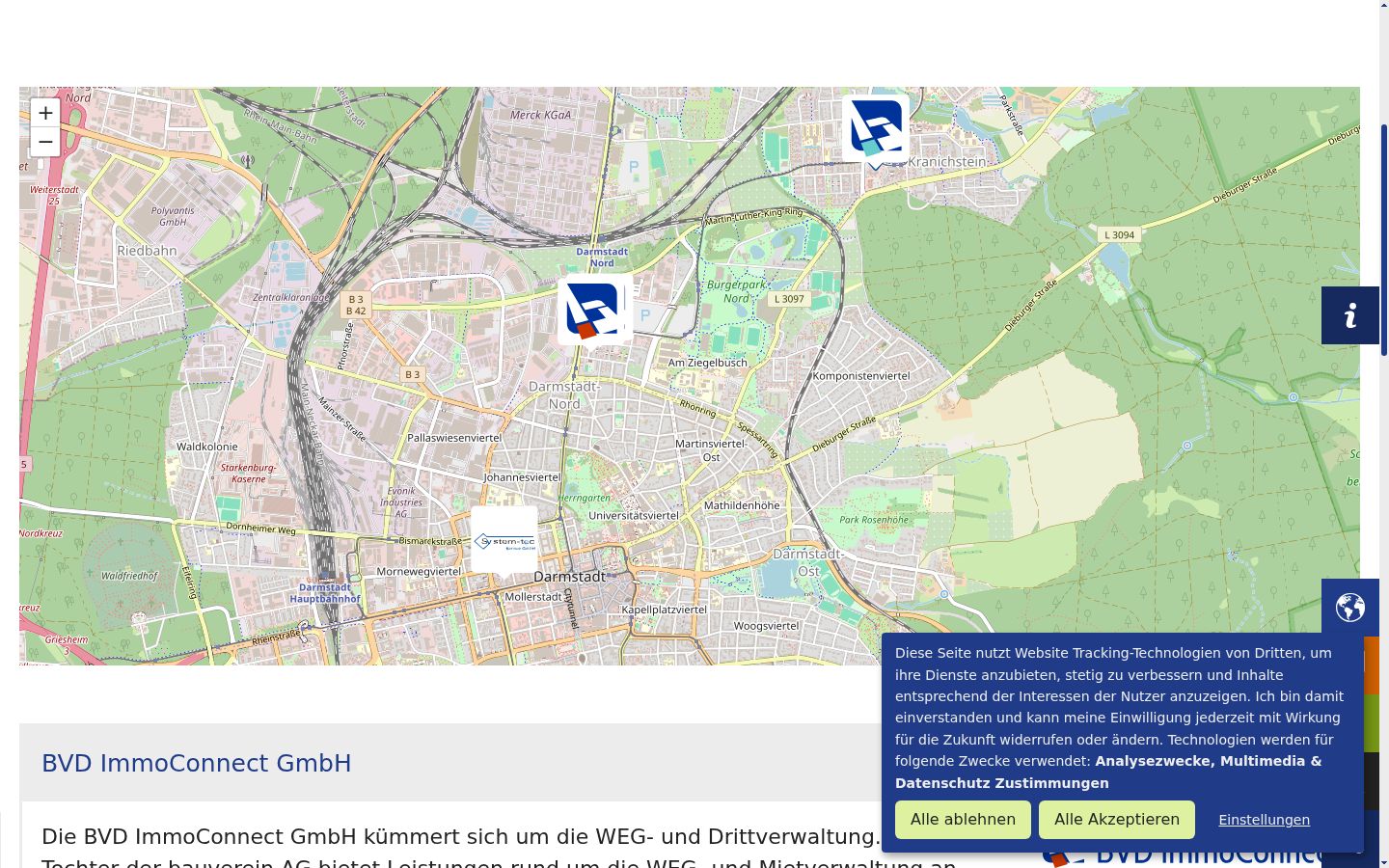Click the L 3094 road sign
This screenshot has height=868, width=1389.
coord(1120,234)
